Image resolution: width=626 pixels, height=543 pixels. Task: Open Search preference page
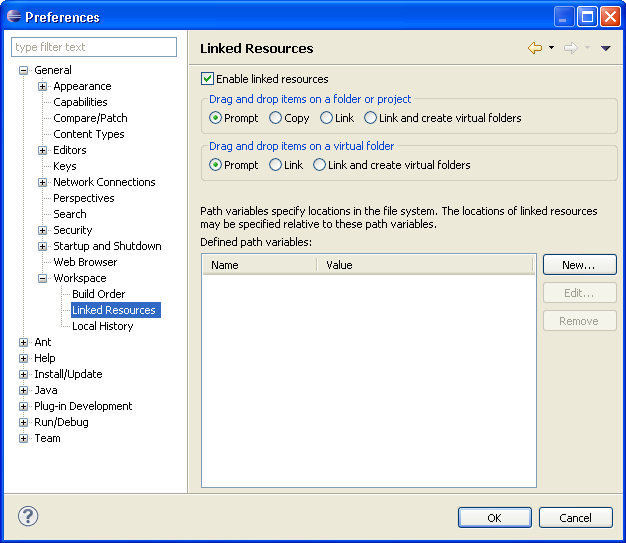click(x=70, y=214)
